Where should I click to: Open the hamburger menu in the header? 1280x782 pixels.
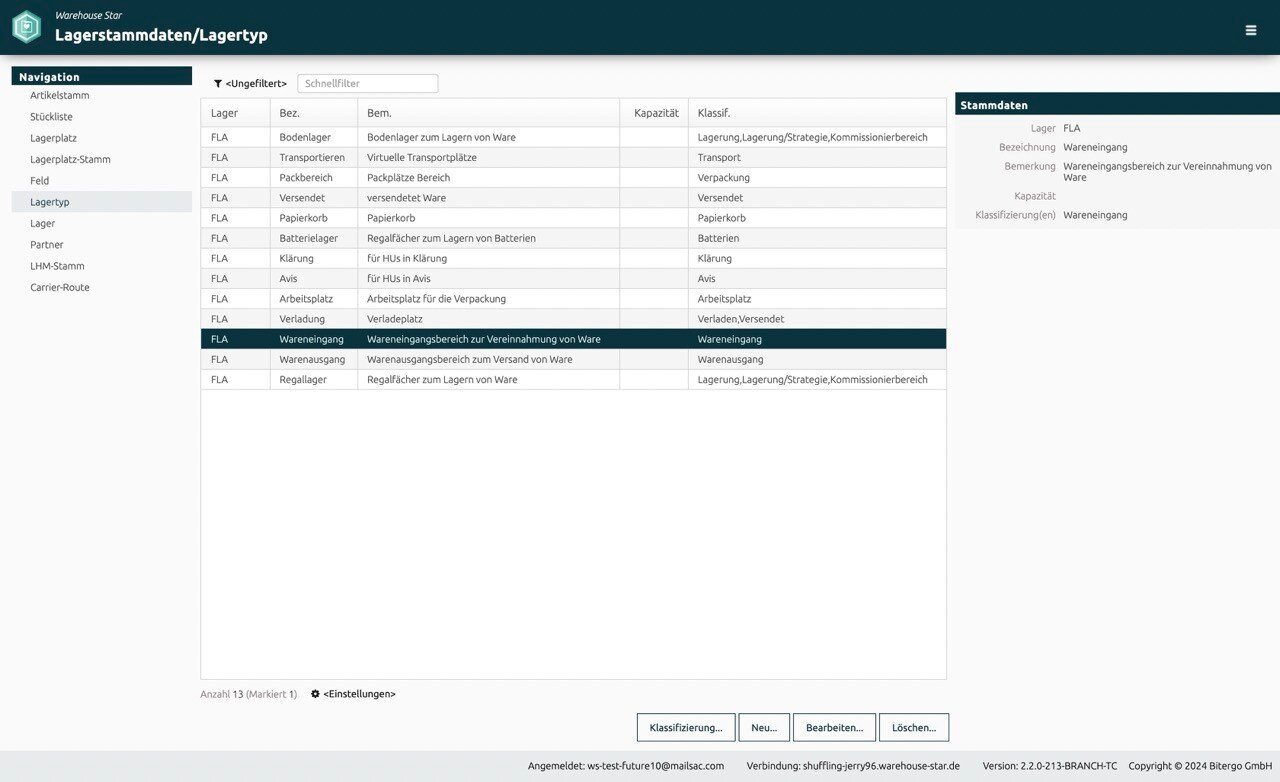(x=1251, y=30)
